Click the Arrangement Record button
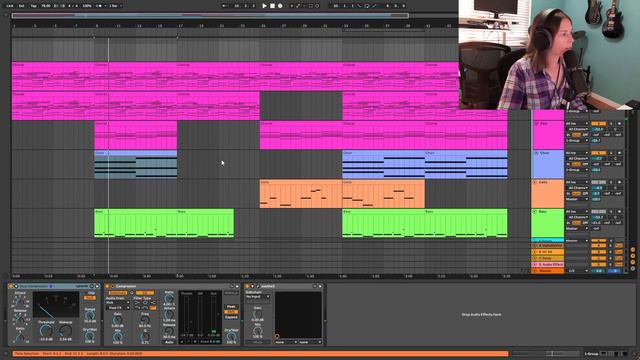640x360 pixels. point(280,6)
